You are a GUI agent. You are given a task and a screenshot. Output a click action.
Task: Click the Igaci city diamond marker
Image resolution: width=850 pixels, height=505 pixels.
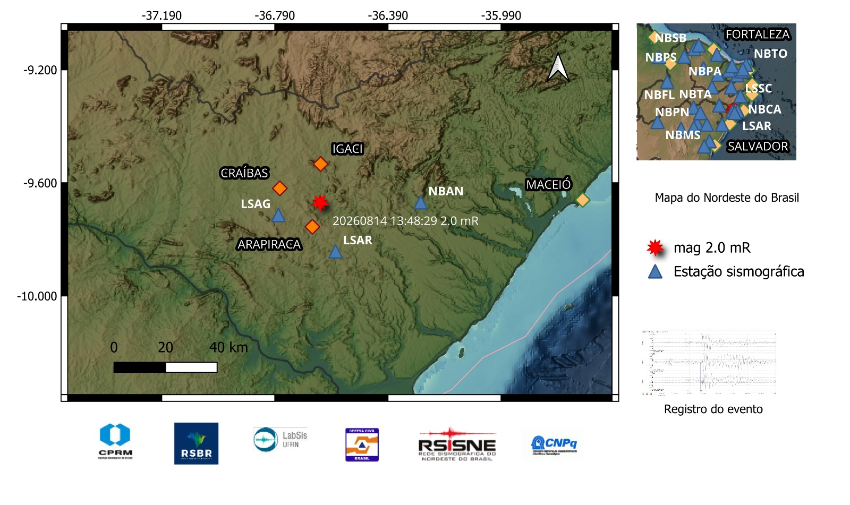pyautogui.click(x=320, y=164)
